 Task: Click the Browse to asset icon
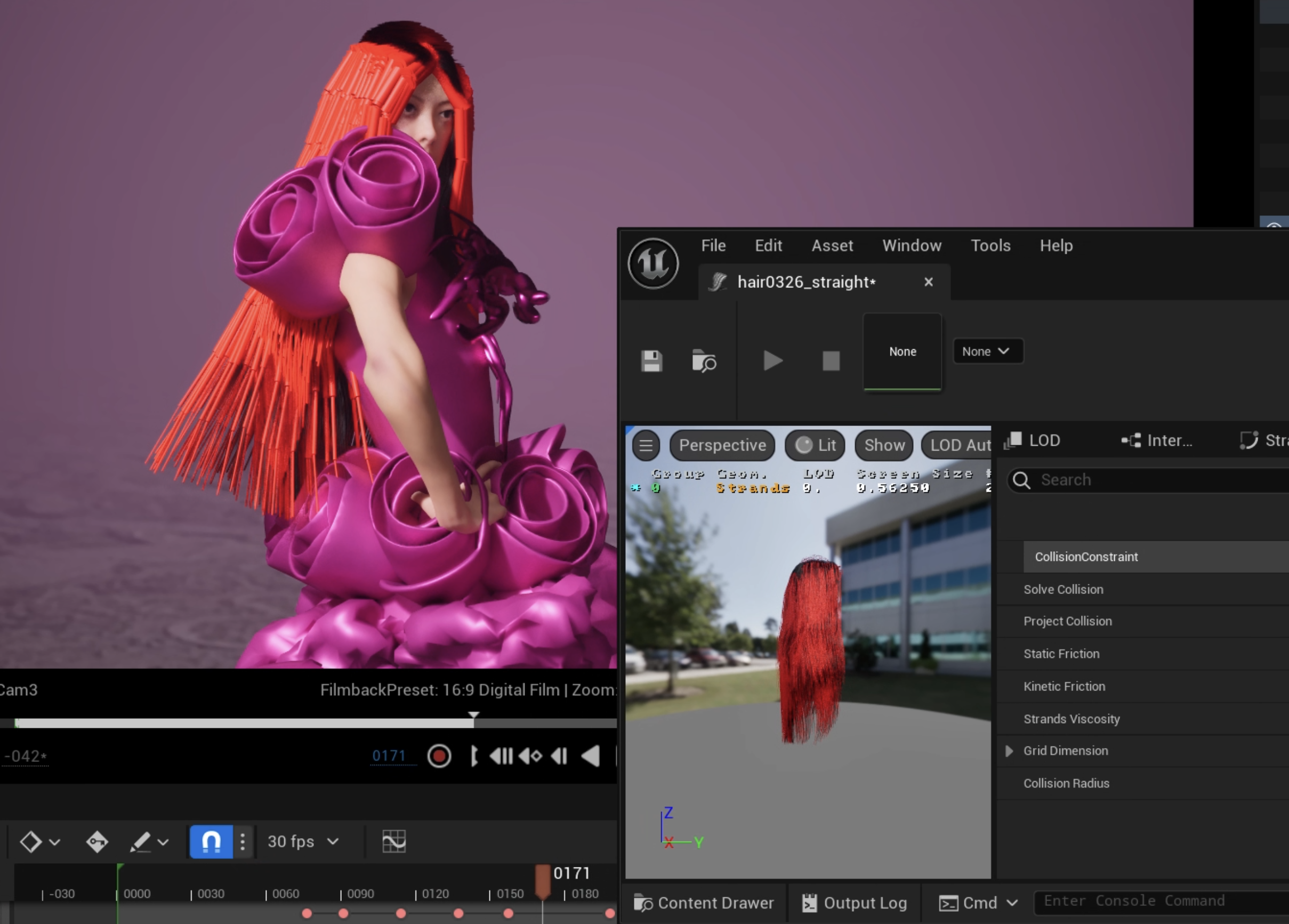tap(704, 361)
